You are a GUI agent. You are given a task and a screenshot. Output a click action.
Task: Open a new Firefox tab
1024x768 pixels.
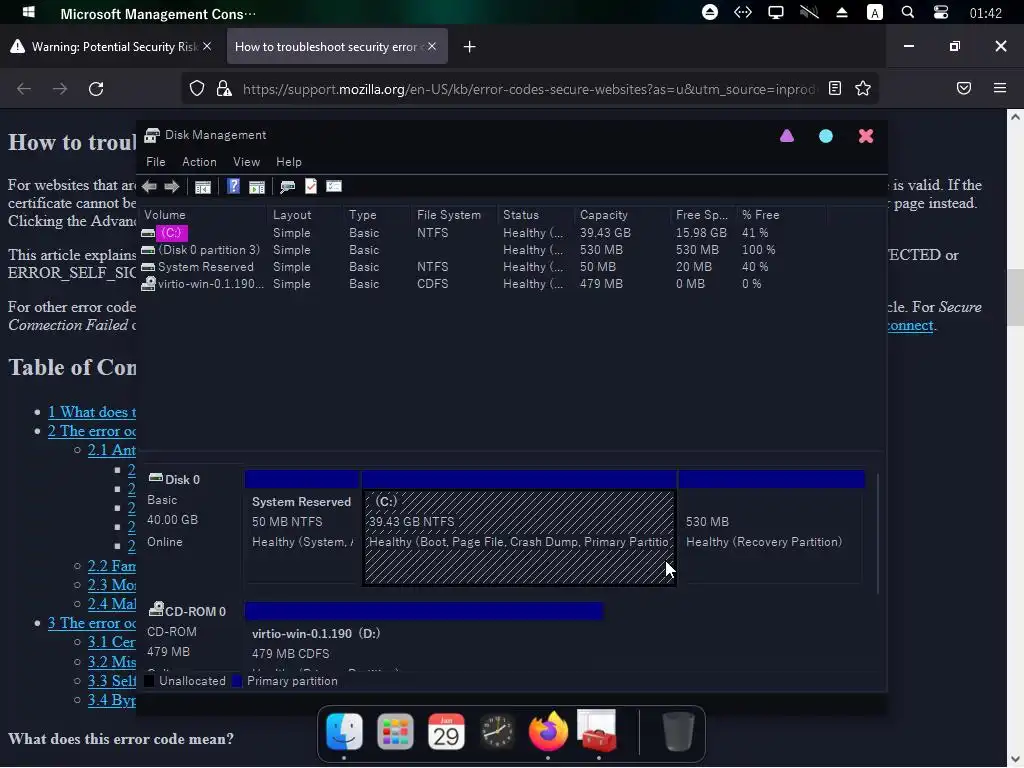tap(470, 46)
